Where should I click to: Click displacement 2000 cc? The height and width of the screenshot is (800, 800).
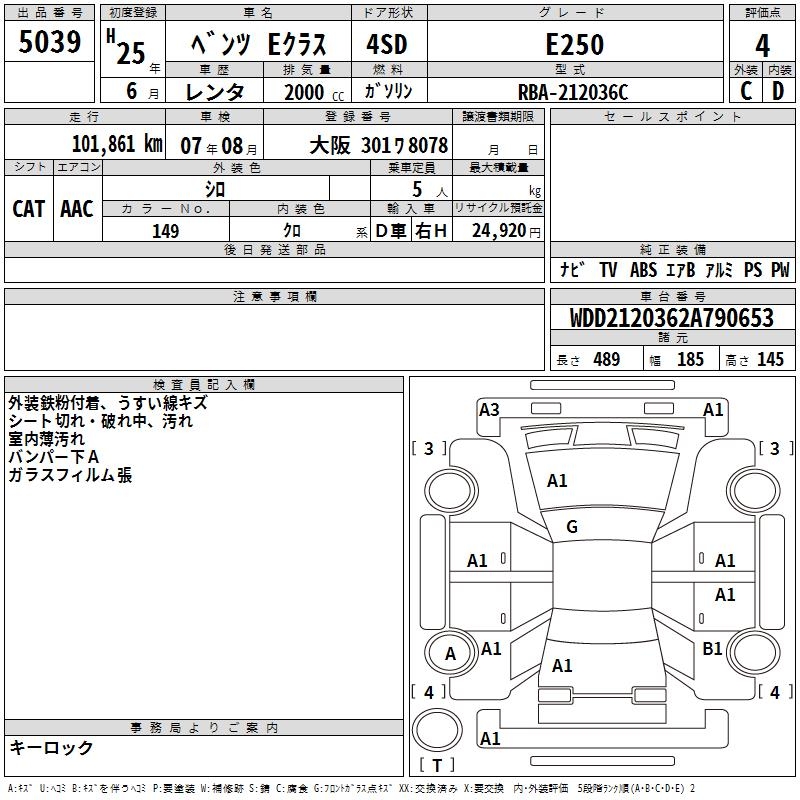click(x=314, y=92)
